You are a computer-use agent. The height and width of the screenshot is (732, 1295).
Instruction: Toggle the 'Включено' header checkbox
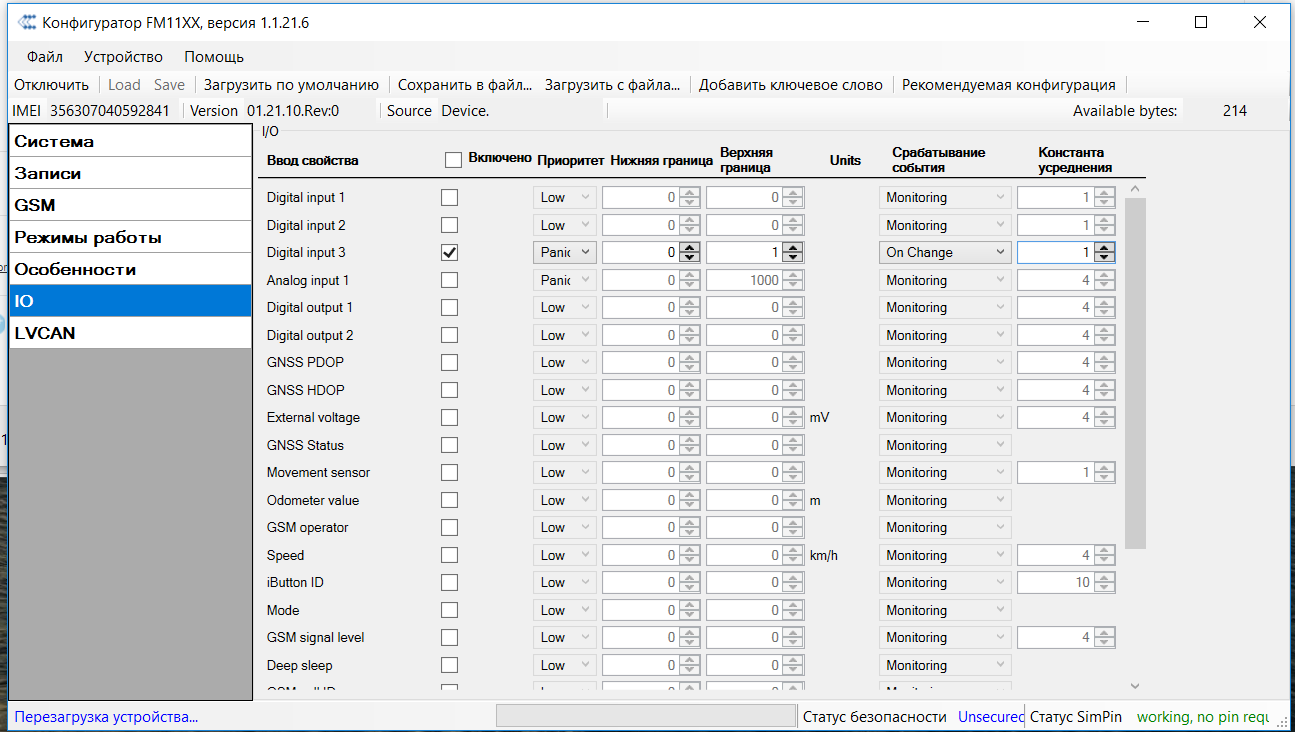453,160
